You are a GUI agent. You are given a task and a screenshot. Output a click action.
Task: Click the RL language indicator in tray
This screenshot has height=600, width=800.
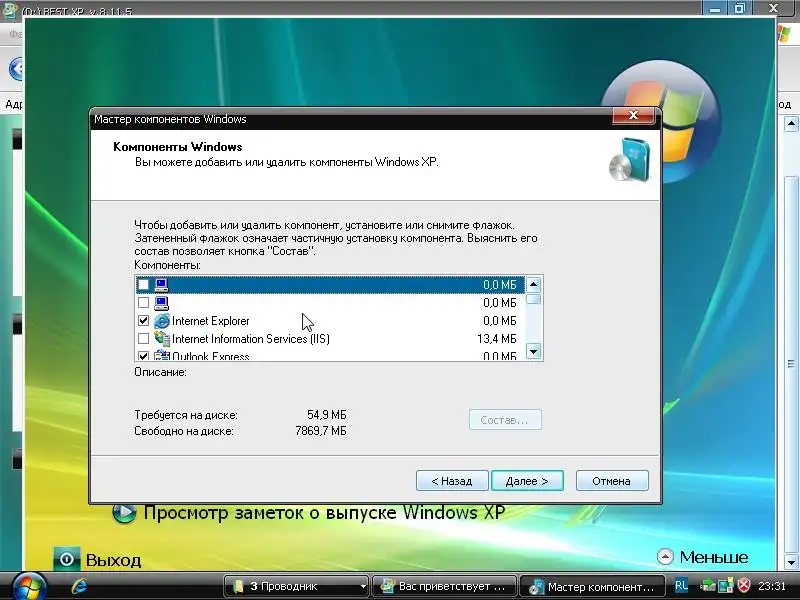coord(681,586)
